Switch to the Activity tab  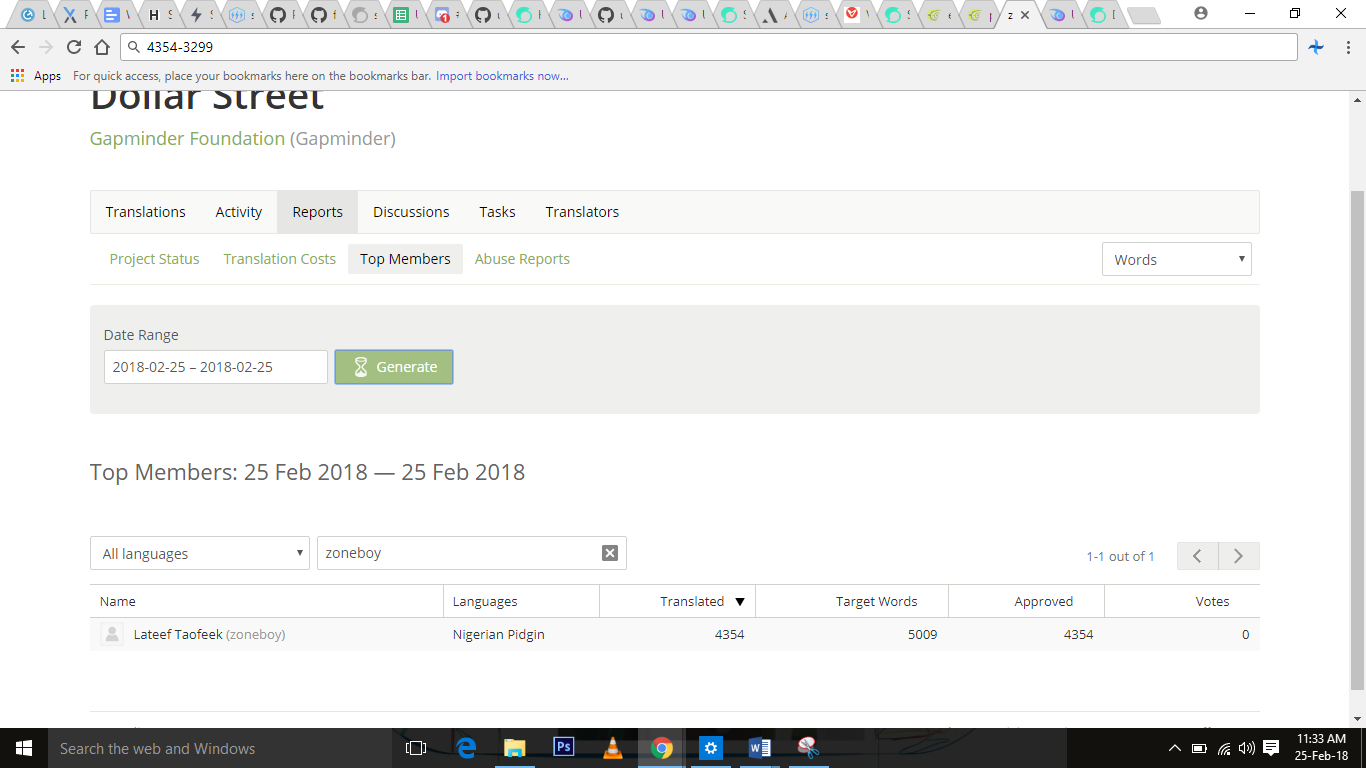[x=239, y=212]
